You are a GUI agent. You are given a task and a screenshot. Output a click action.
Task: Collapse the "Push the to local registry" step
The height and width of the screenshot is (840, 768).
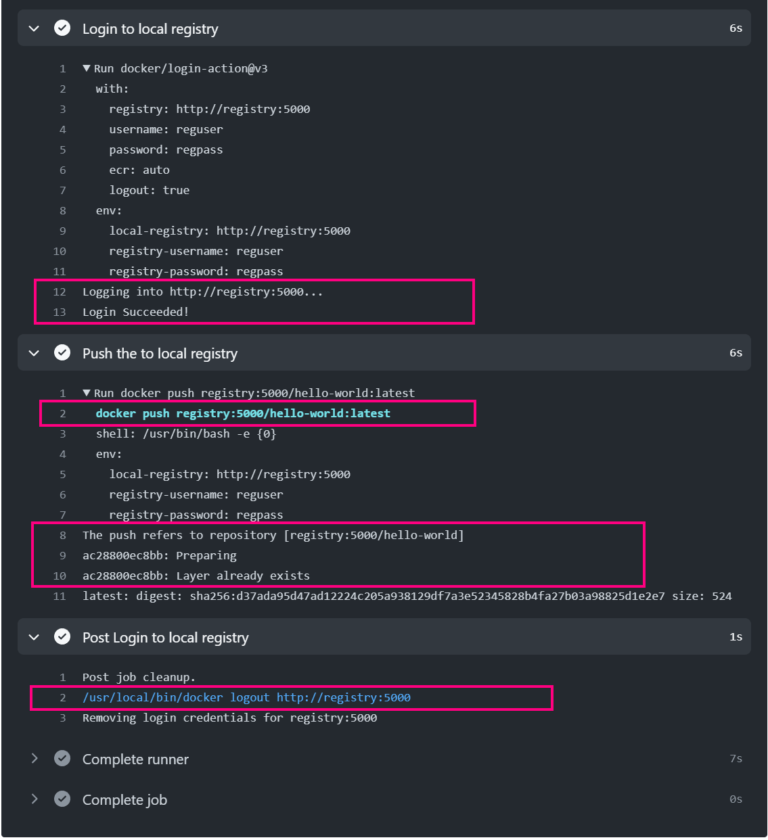point(33,353)
